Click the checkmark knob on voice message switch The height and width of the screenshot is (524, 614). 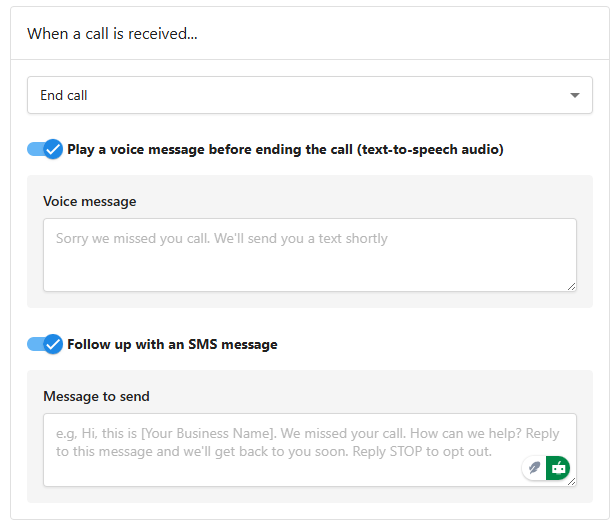pos(53,149)
